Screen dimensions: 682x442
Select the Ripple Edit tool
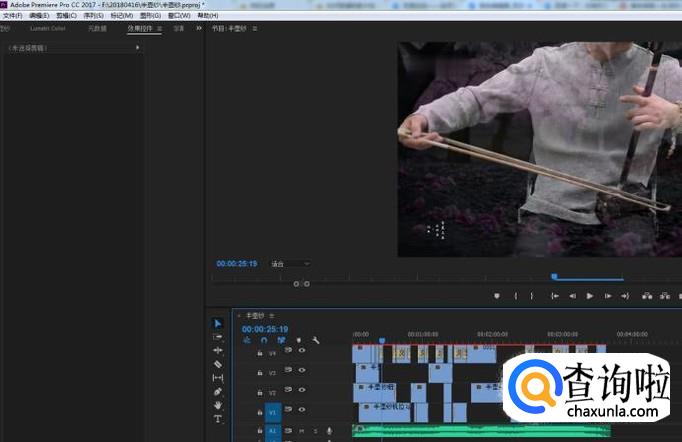click(218, 337)
